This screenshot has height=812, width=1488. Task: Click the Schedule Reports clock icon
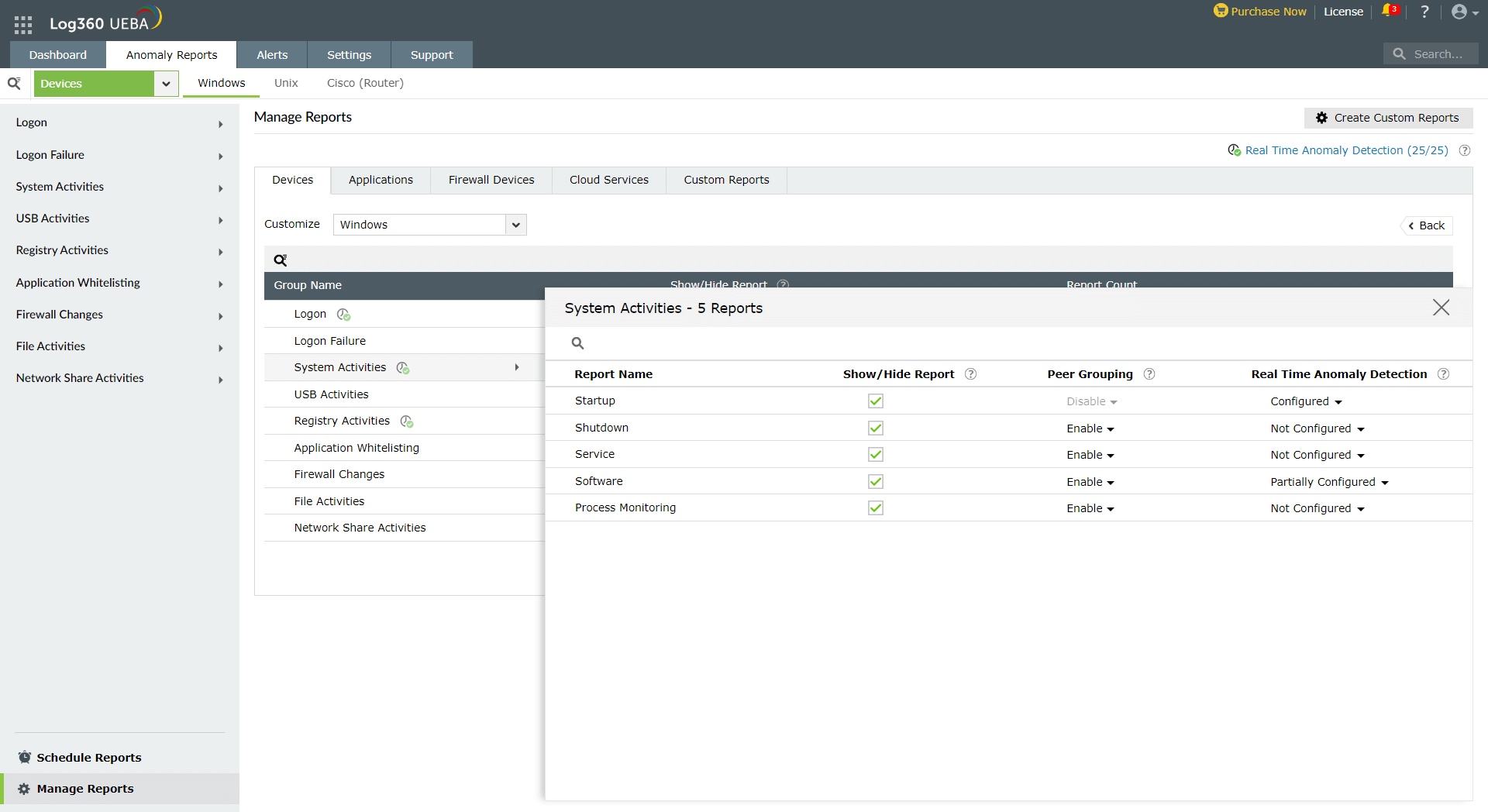(x=26, y=757)
